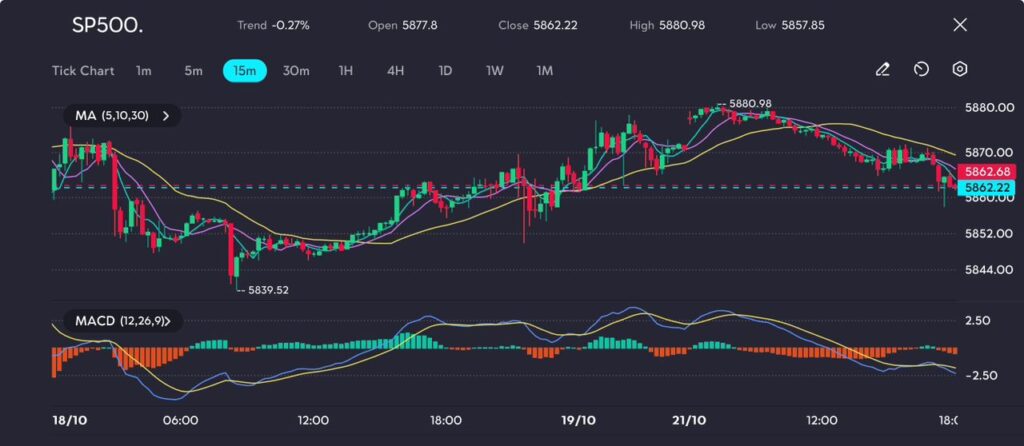Select the active 15m timeframe
Image resolution: width=1024 pixels, height=446 pixels.
coord(244,71)
